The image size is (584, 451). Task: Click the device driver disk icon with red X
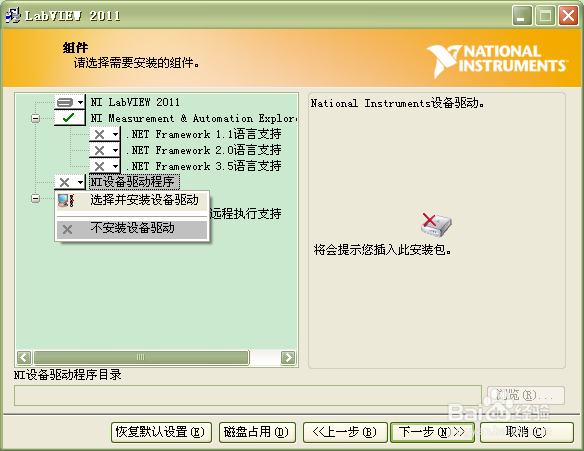pos(436,225)
